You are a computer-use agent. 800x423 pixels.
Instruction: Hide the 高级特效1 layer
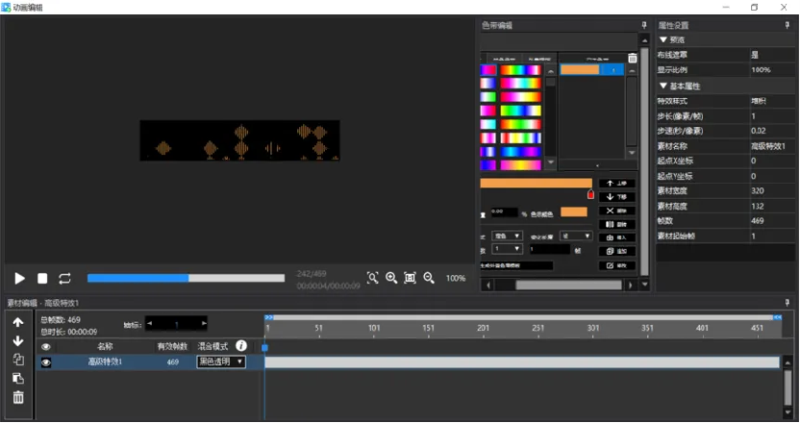[46, 362]
